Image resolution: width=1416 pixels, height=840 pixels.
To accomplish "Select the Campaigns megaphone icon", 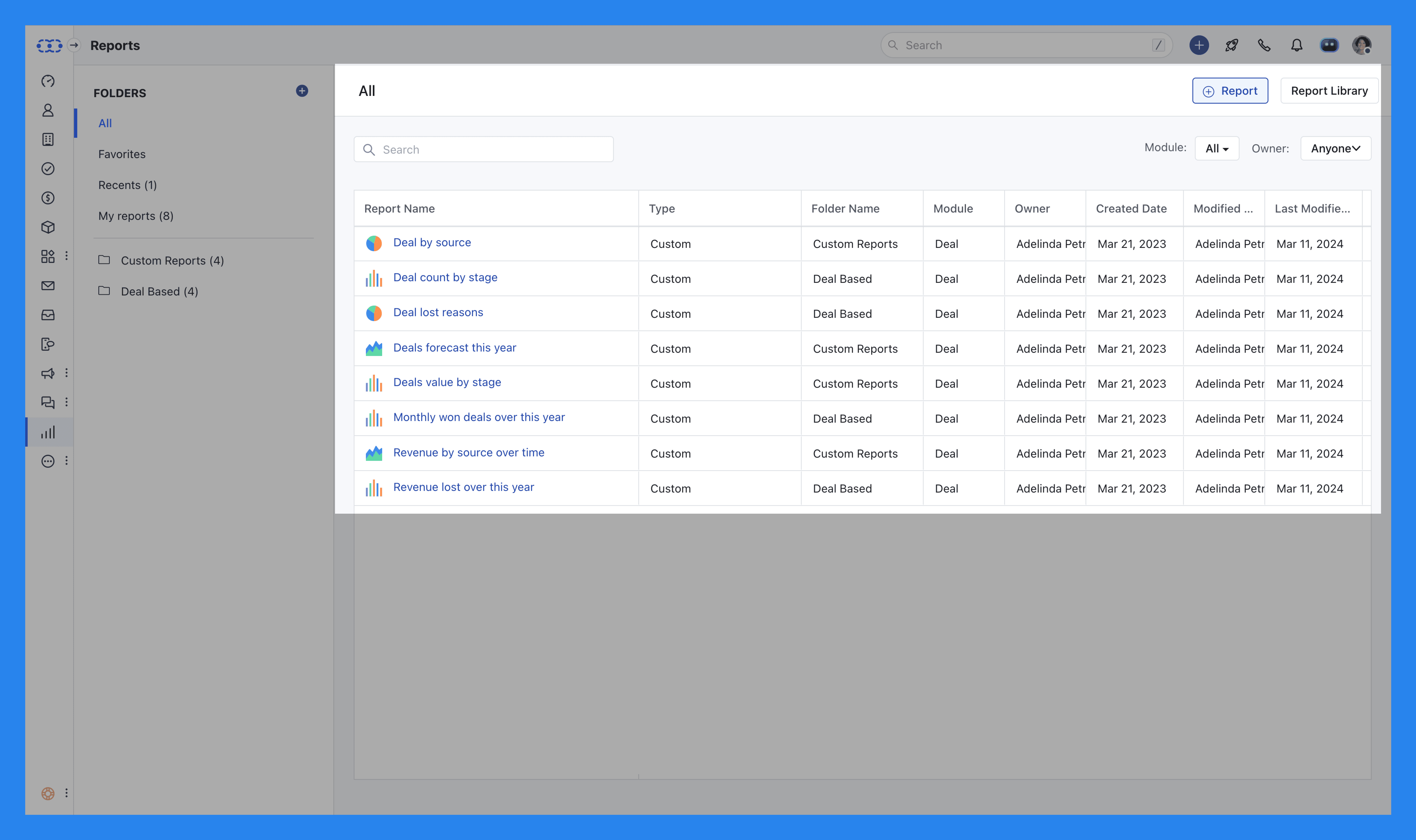I will point(48,373).
